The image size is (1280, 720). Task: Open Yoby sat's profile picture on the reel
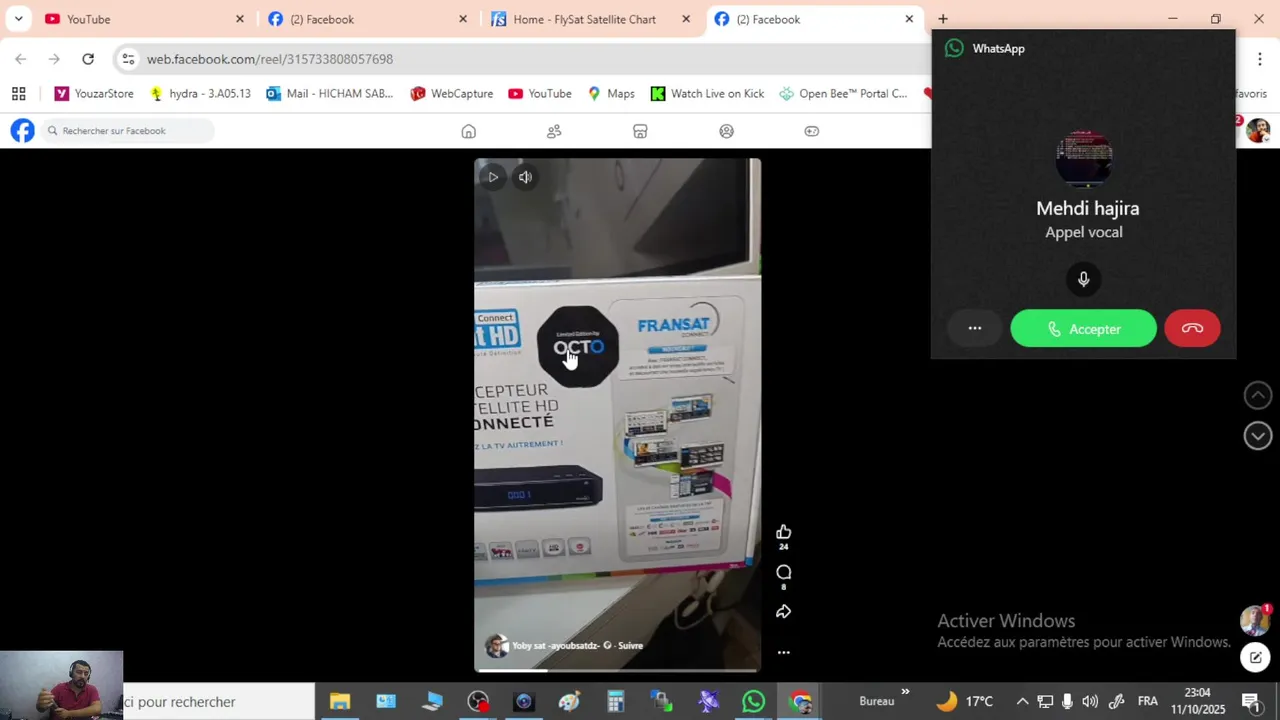tap(496, 646)
